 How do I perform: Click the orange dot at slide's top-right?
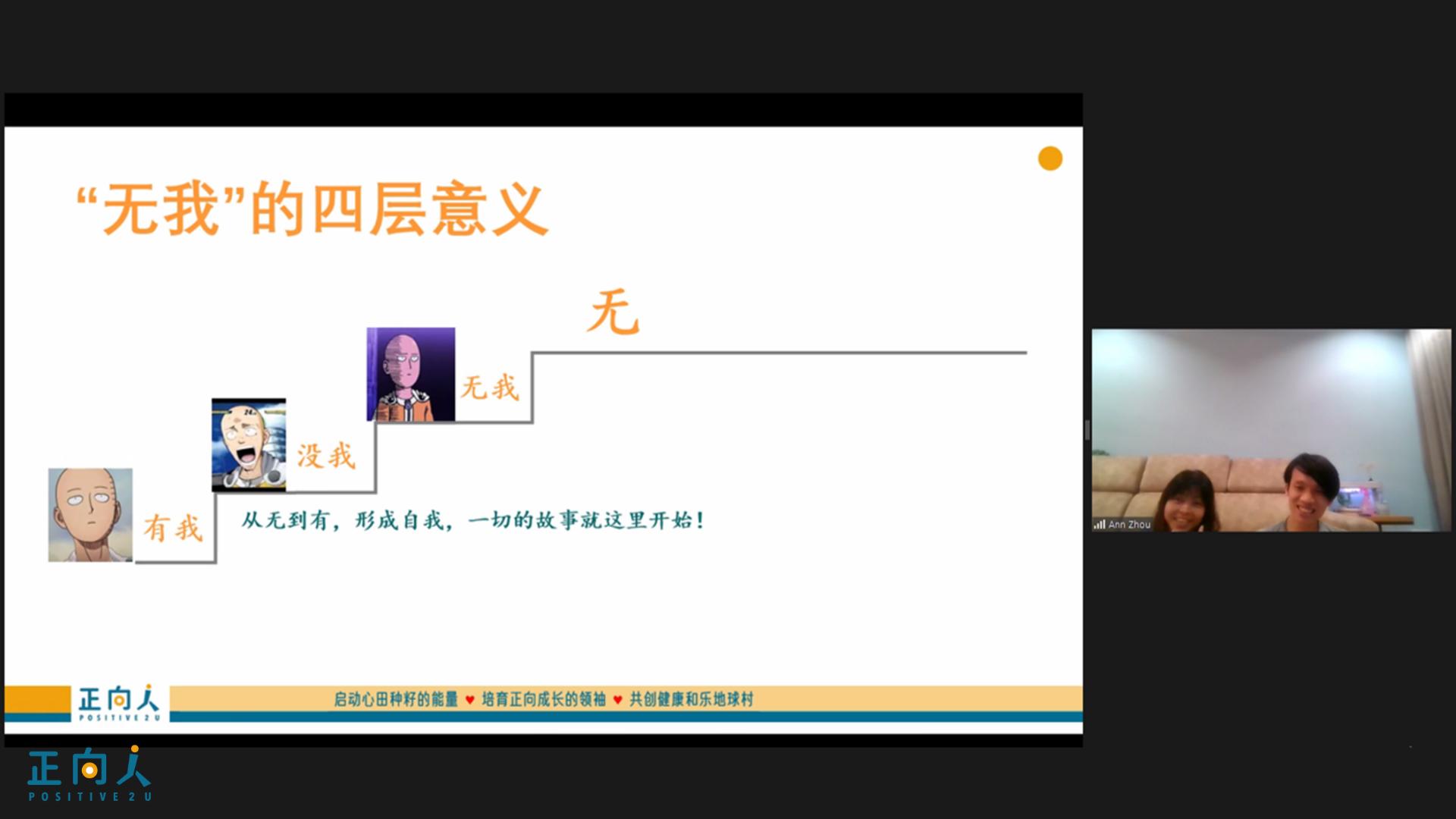point(1050,158)
